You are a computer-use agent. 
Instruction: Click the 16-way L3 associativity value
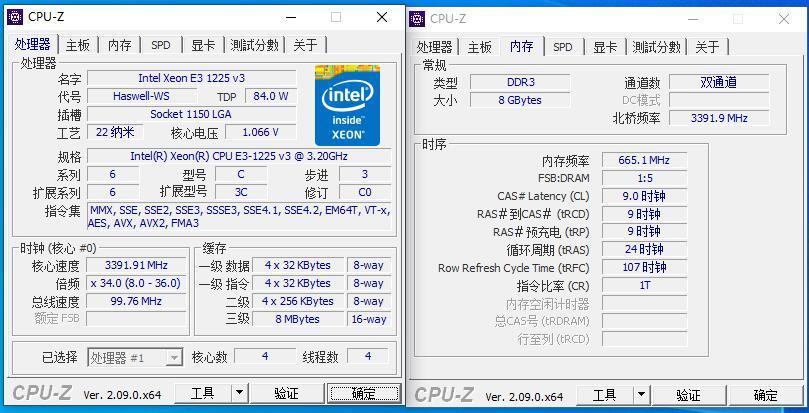click(x=369, y=320)
